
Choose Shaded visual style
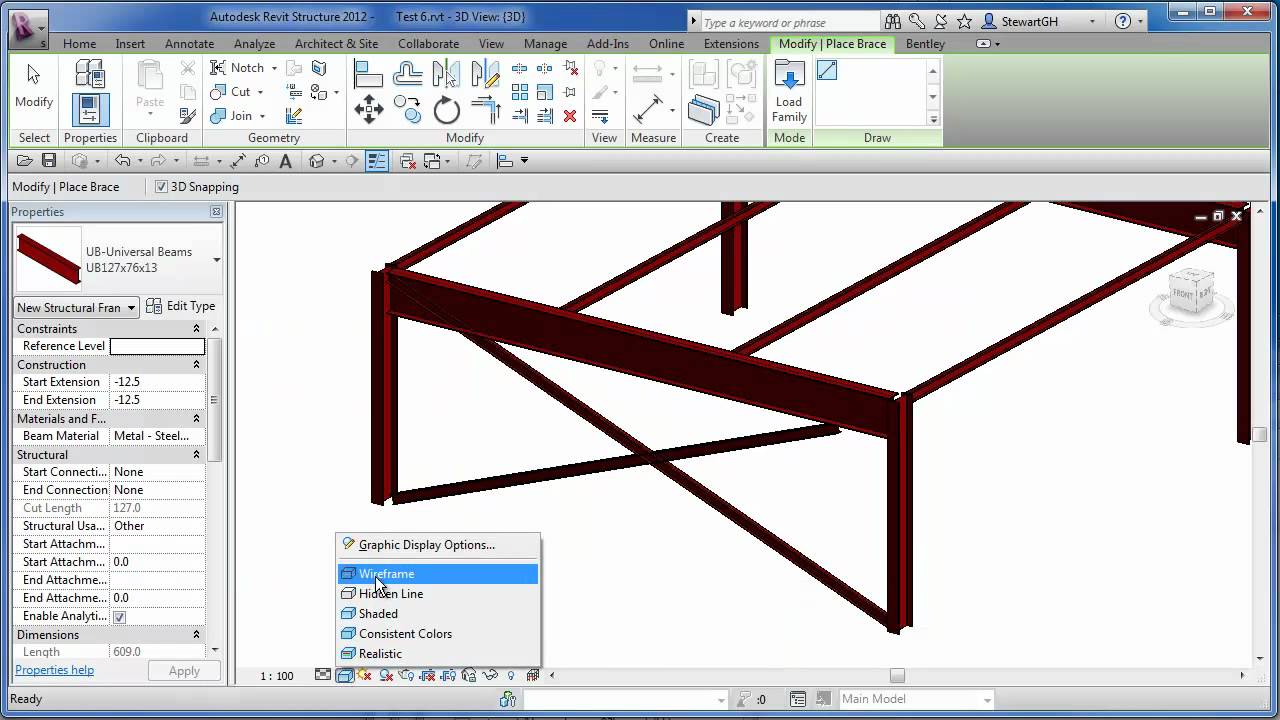438,614
